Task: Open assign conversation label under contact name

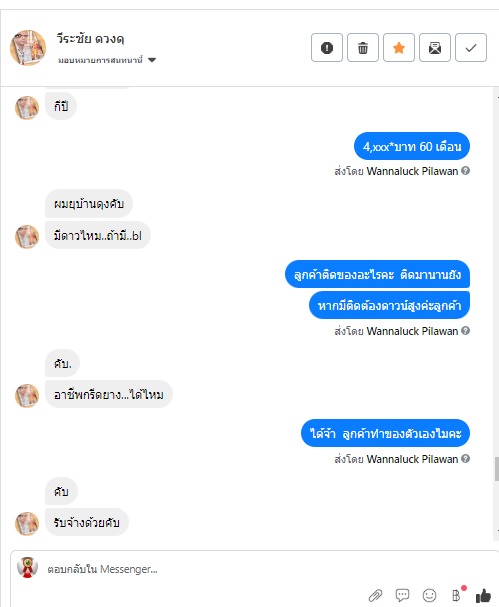Action: point(100,60)
